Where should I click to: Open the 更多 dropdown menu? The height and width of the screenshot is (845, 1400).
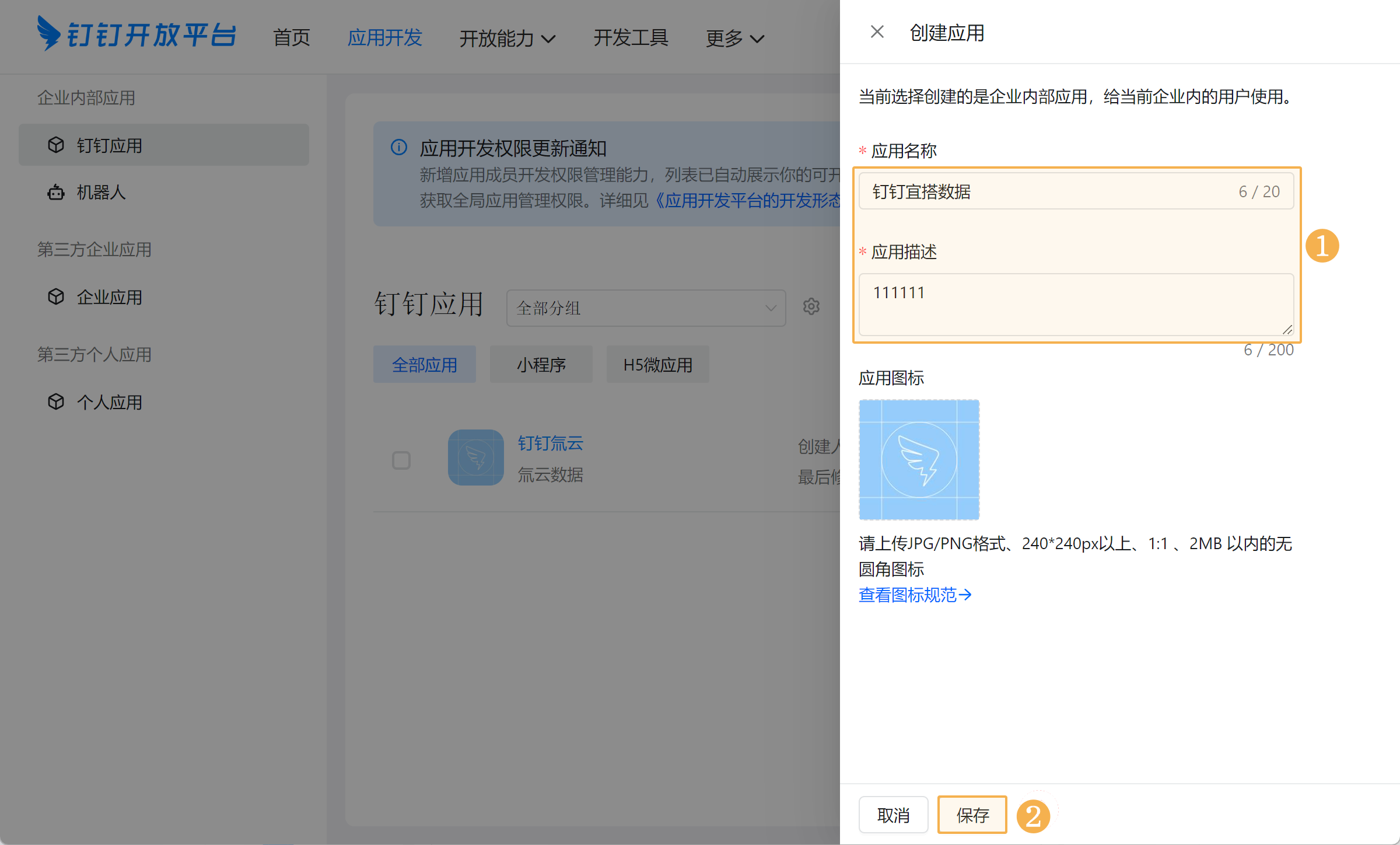click(x=734, y=39)
